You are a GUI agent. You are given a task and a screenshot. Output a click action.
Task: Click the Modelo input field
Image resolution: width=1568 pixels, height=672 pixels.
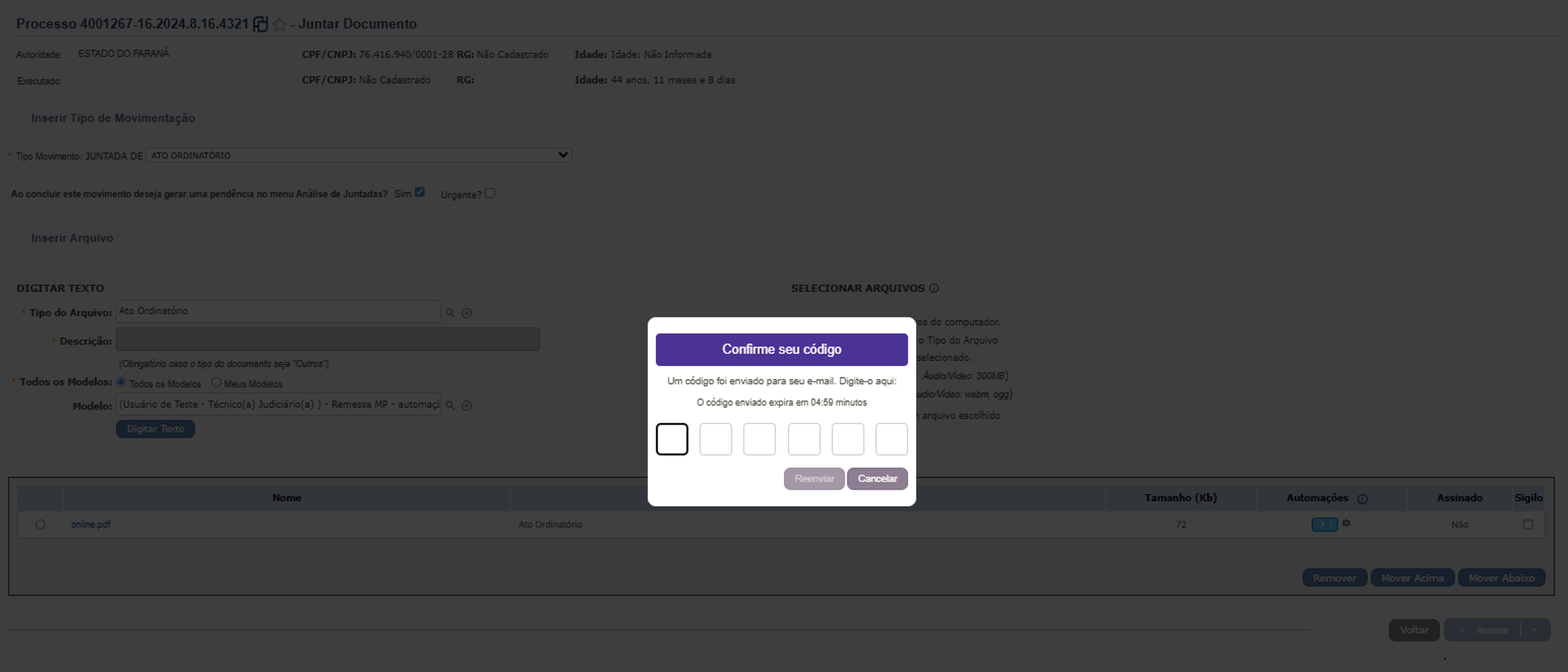(278, 405)
